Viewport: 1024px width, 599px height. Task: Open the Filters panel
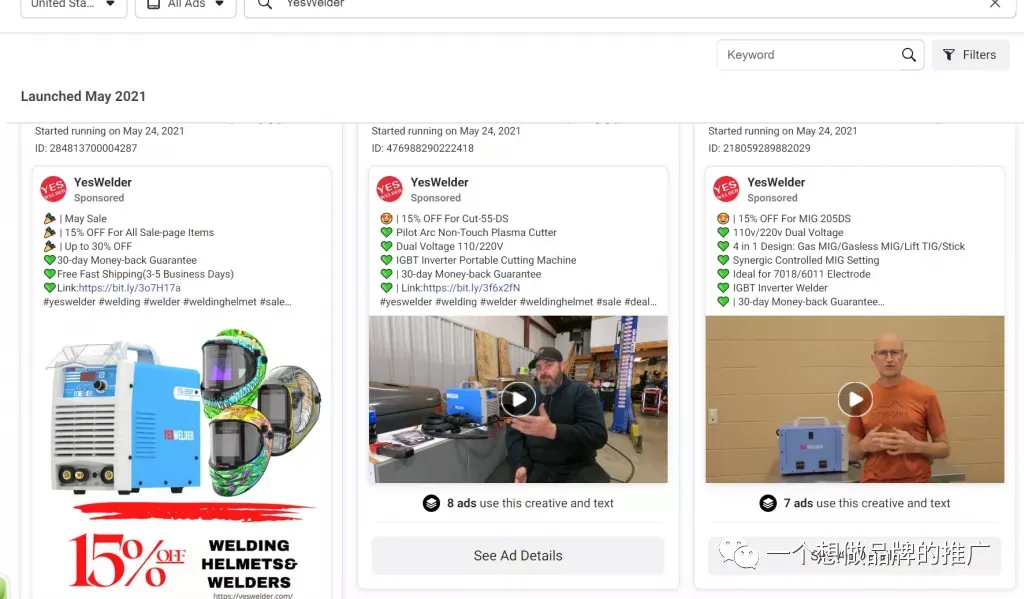pos(970,55)
